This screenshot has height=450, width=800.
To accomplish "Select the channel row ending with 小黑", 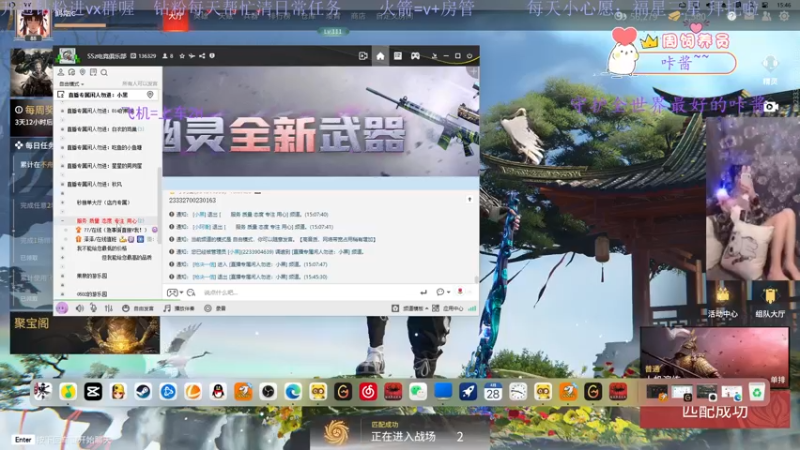I will pos(106,95).
